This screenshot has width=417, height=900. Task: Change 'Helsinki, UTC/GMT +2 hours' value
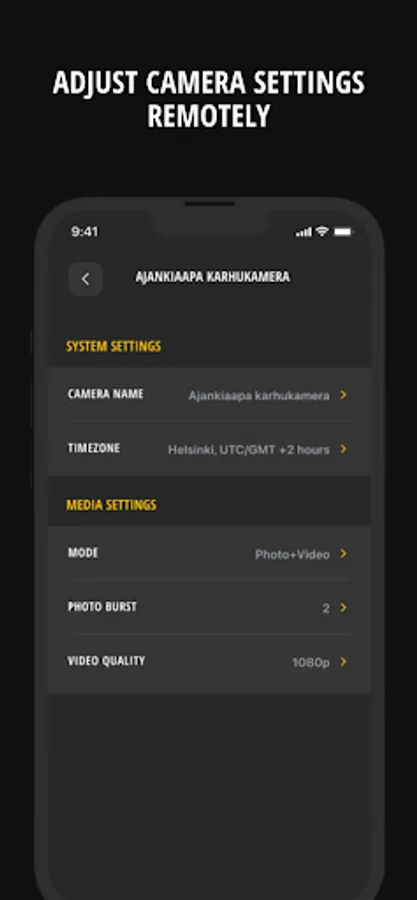[249, 449]
